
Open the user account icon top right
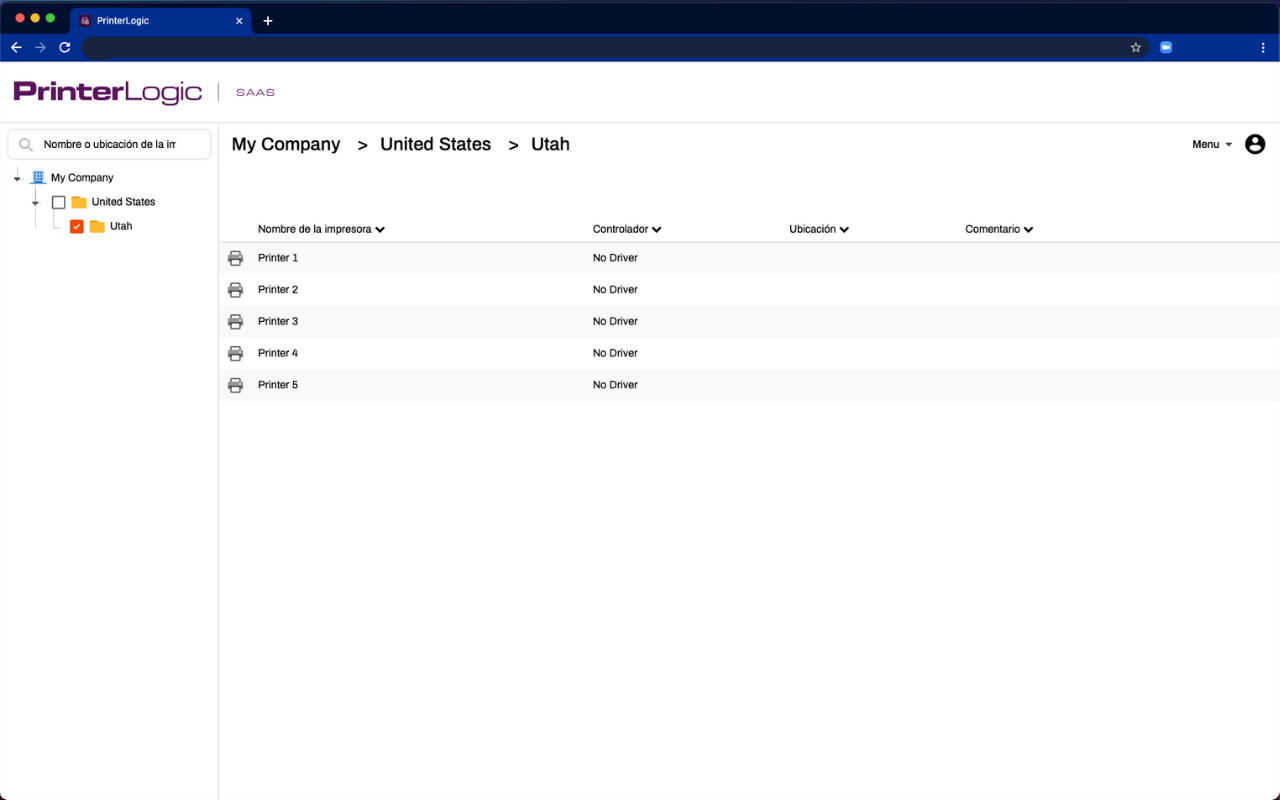click(x=1255, y=144)
